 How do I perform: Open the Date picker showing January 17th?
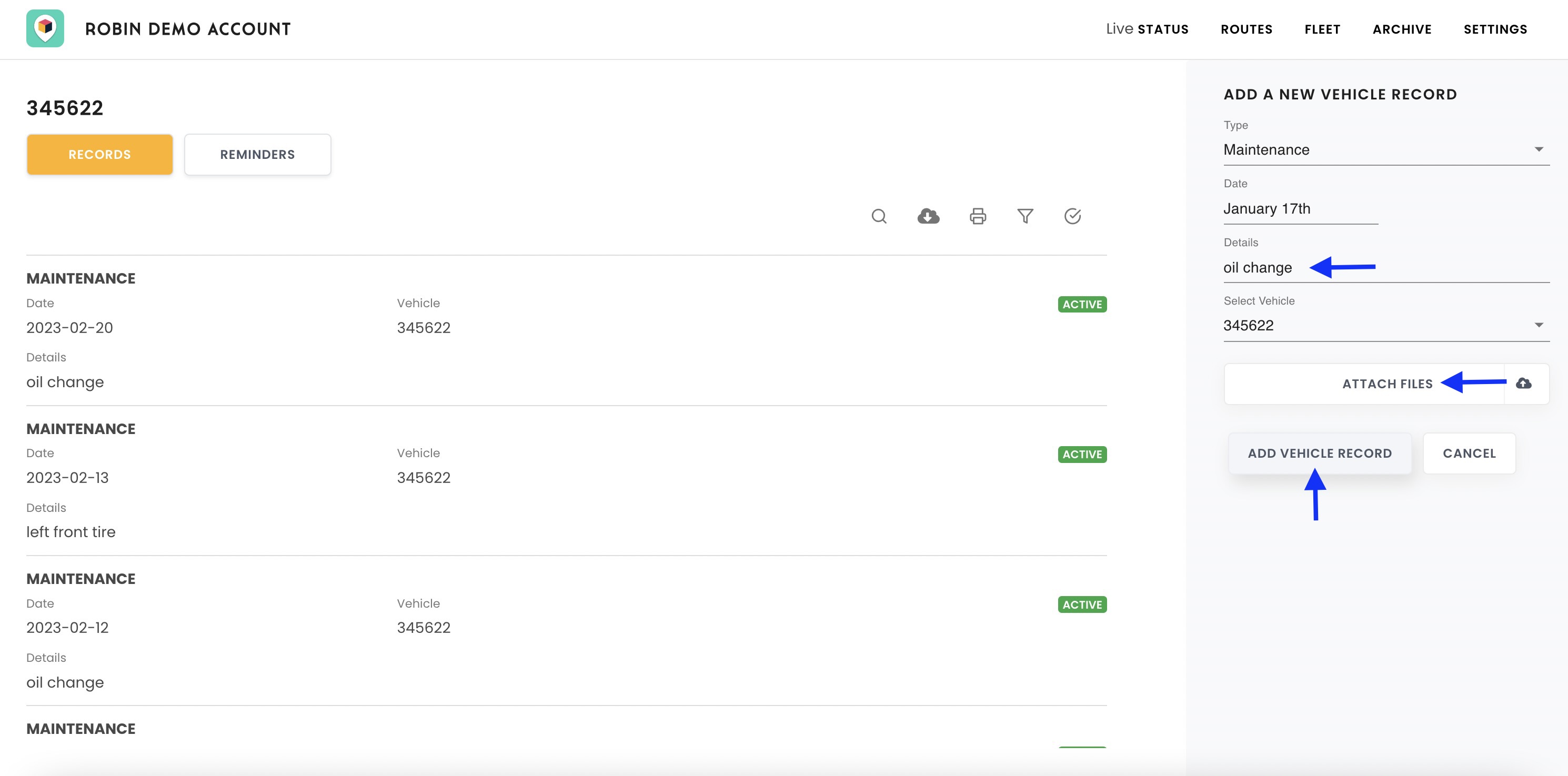point(1300,209)
